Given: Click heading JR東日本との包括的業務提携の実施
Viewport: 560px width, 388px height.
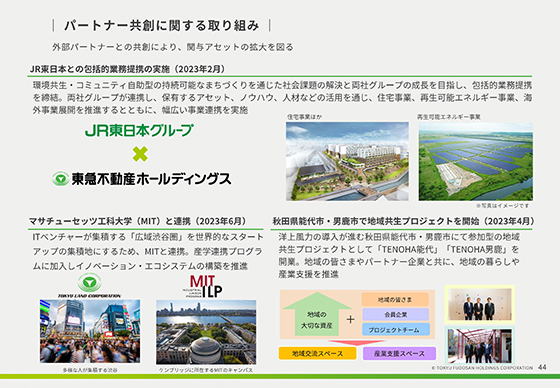Looking at the screenshot, I should click(x=127, y=69).
